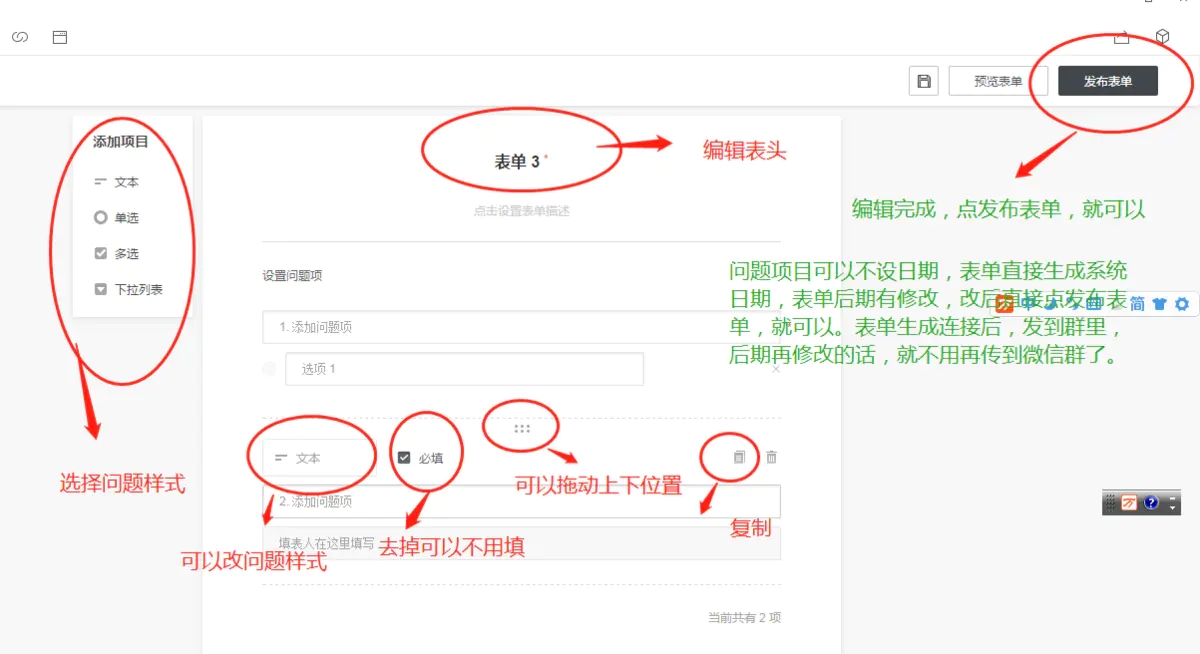Click the link icon in top toolbar

point(19,35)
